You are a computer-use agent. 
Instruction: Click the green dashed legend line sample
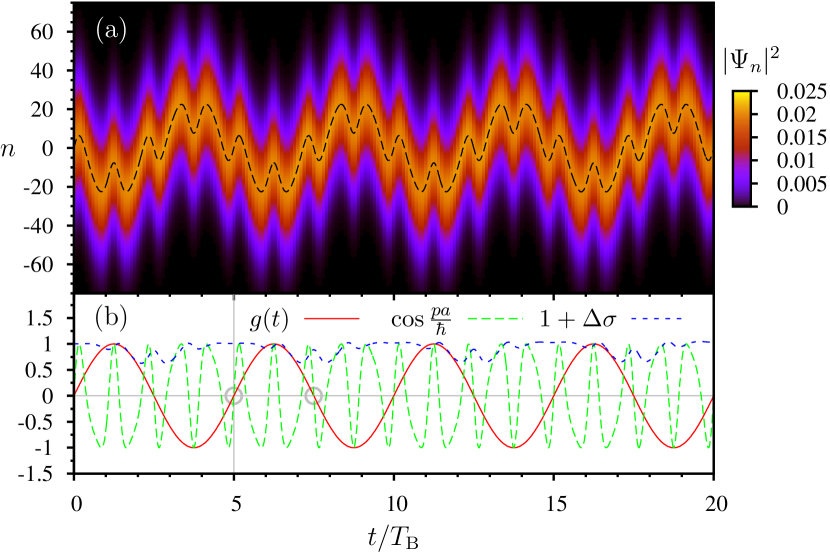click(x=495, y=319)
